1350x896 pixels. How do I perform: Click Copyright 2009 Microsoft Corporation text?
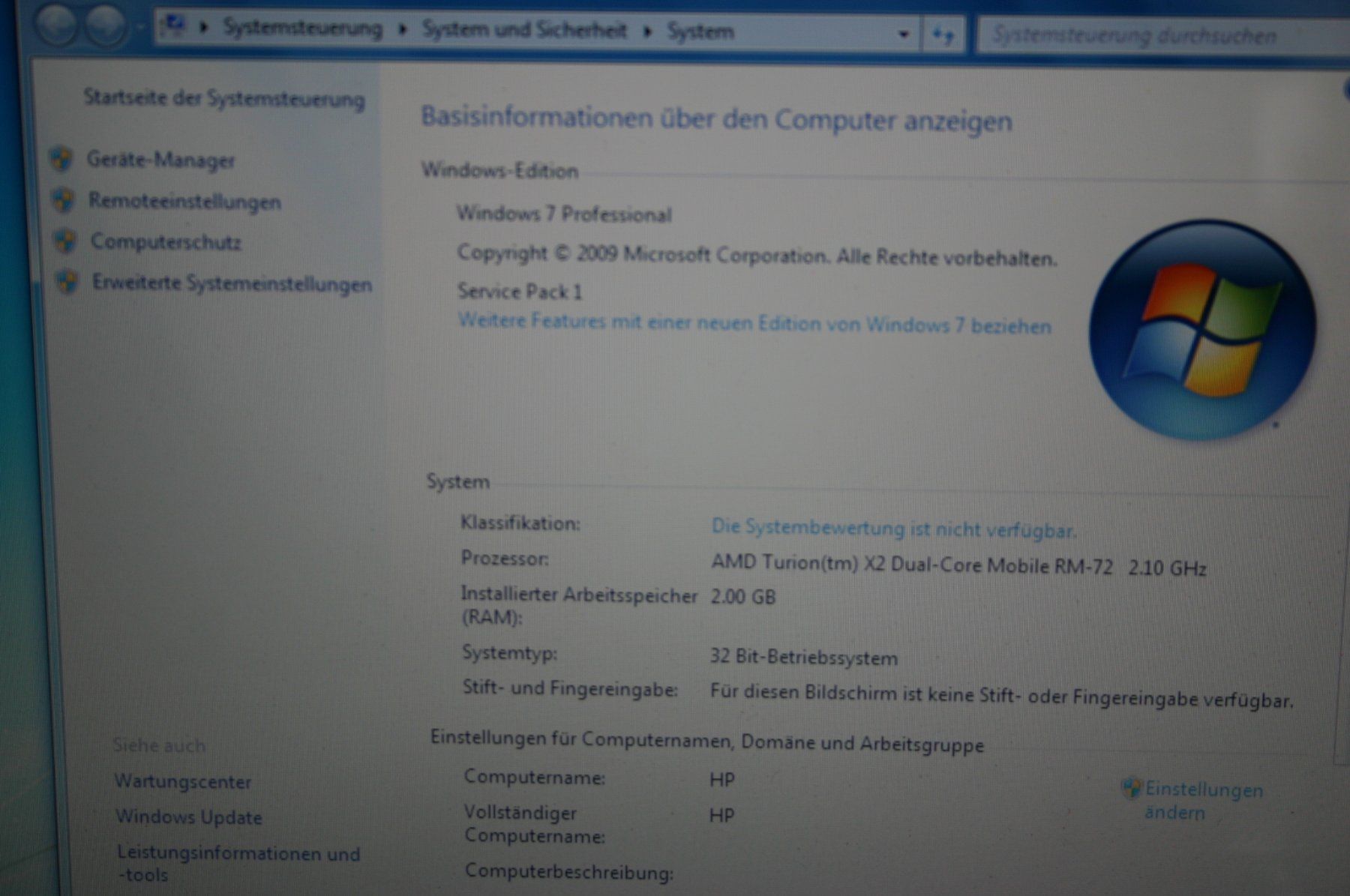point(757,255)
